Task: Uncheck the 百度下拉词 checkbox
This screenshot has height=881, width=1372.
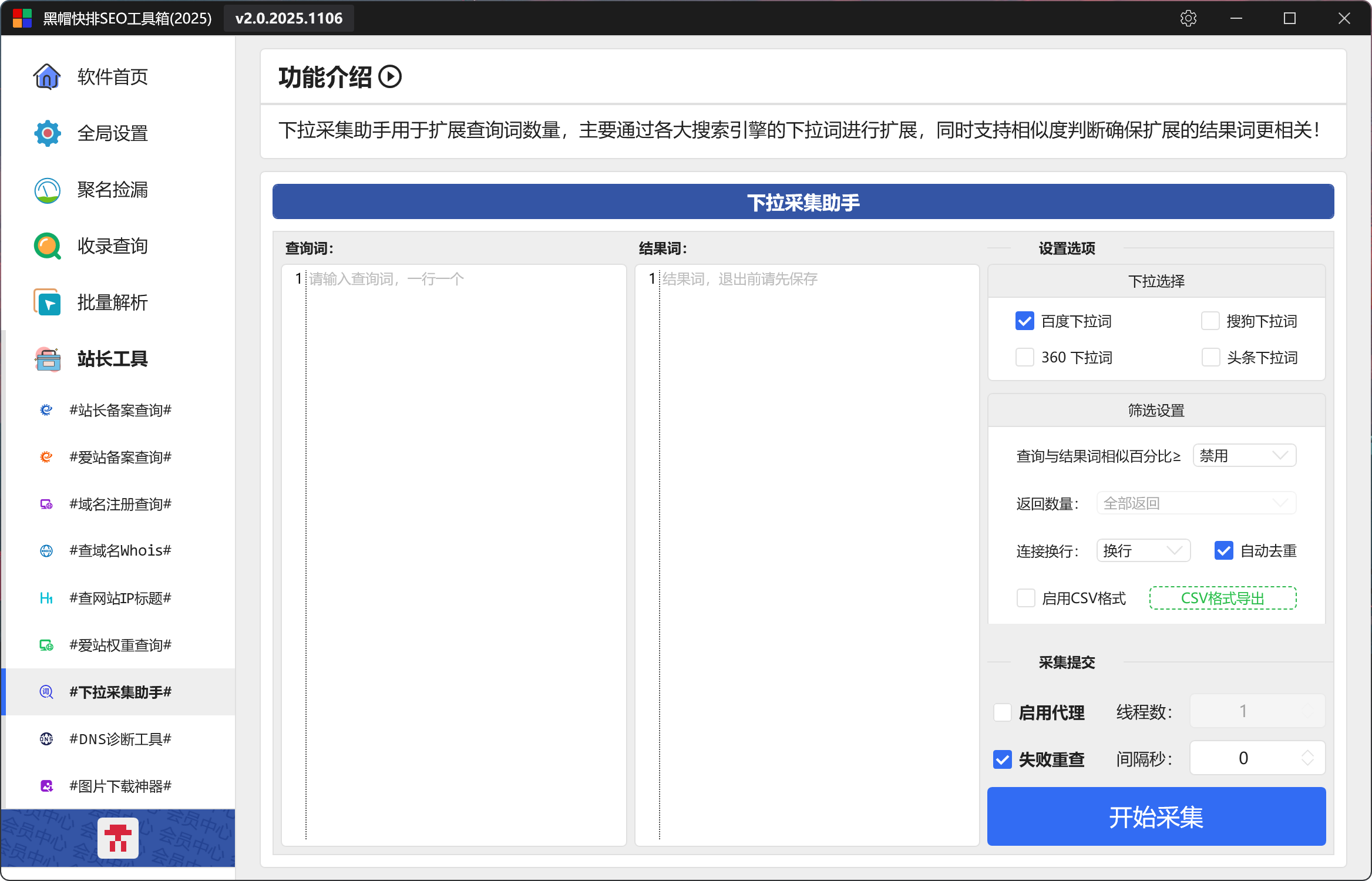Action: click(1025, 321)
